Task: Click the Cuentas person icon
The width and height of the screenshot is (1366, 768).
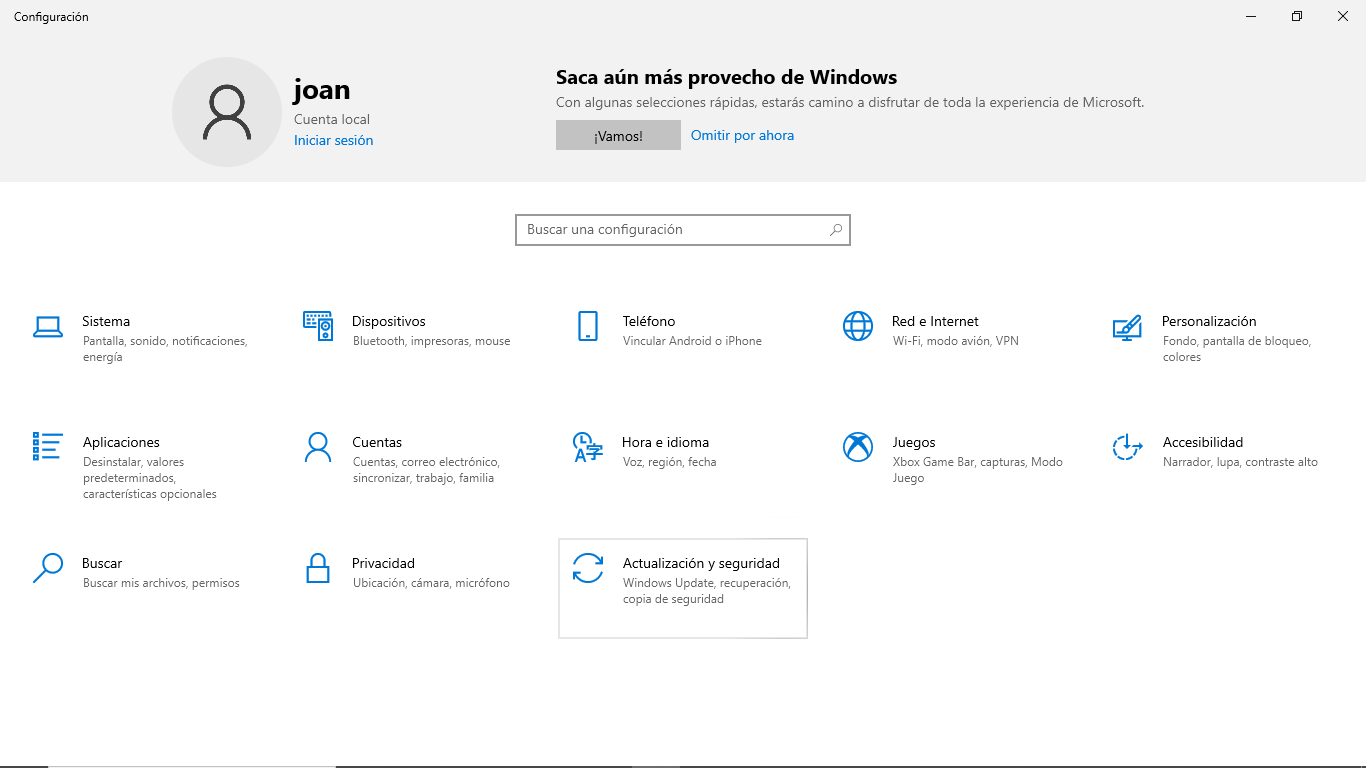Action: 317,447
